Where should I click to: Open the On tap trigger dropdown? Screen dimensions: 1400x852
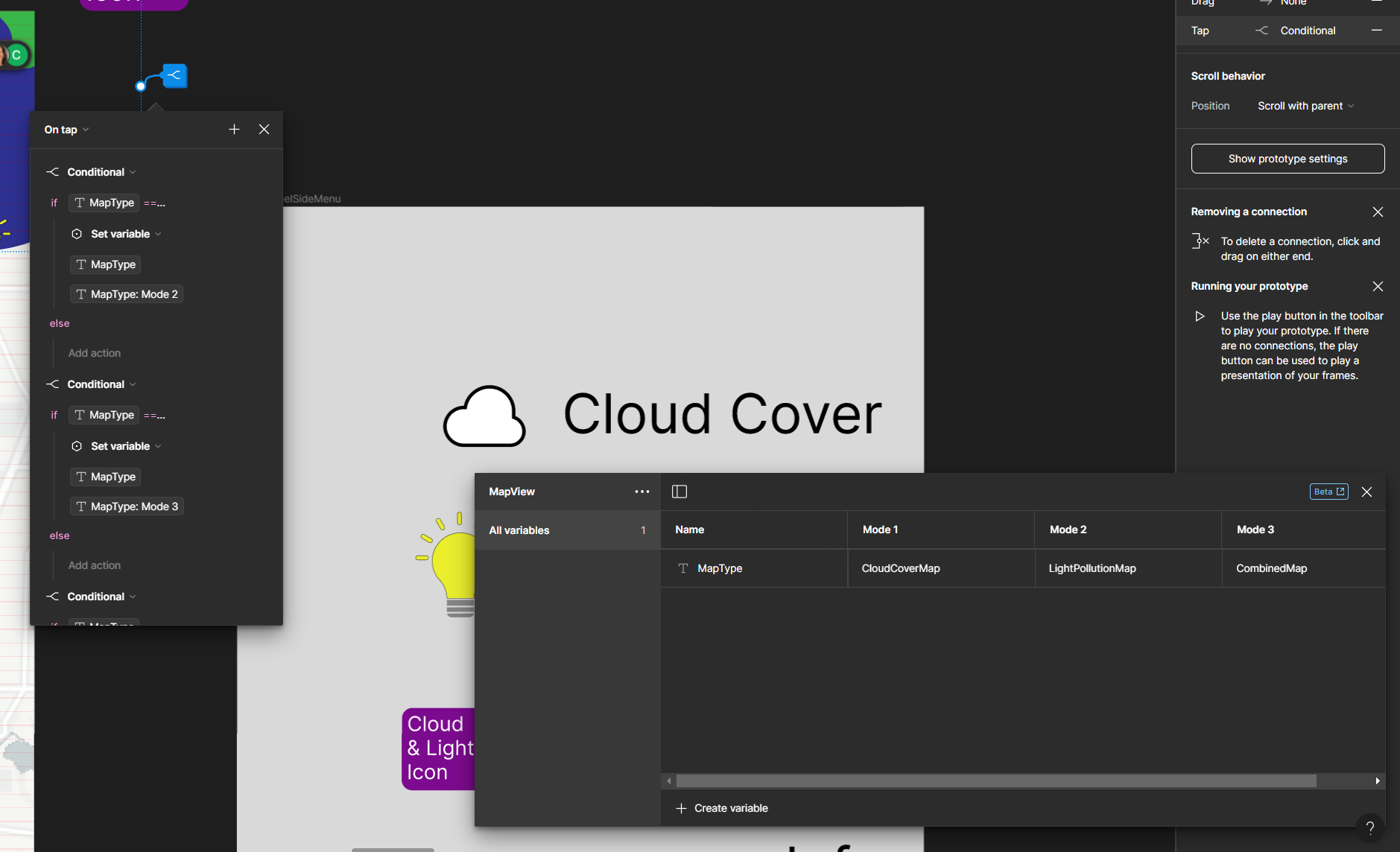tap(66, 130)
